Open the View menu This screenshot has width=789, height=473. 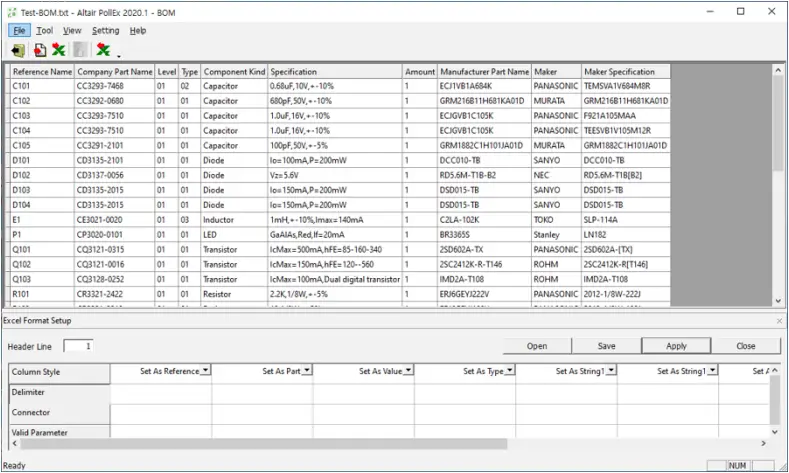point(72,31)
